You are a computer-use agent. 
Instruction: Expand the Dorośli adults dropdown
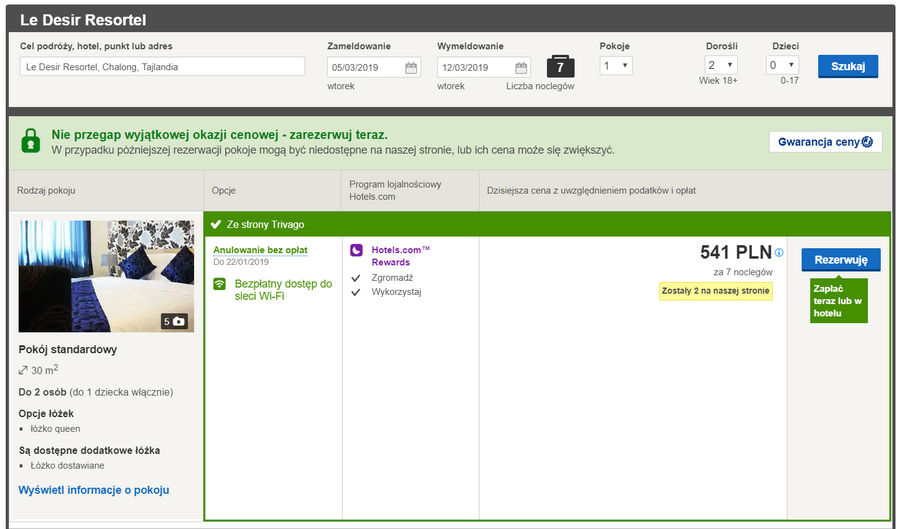tap(721, 65)
